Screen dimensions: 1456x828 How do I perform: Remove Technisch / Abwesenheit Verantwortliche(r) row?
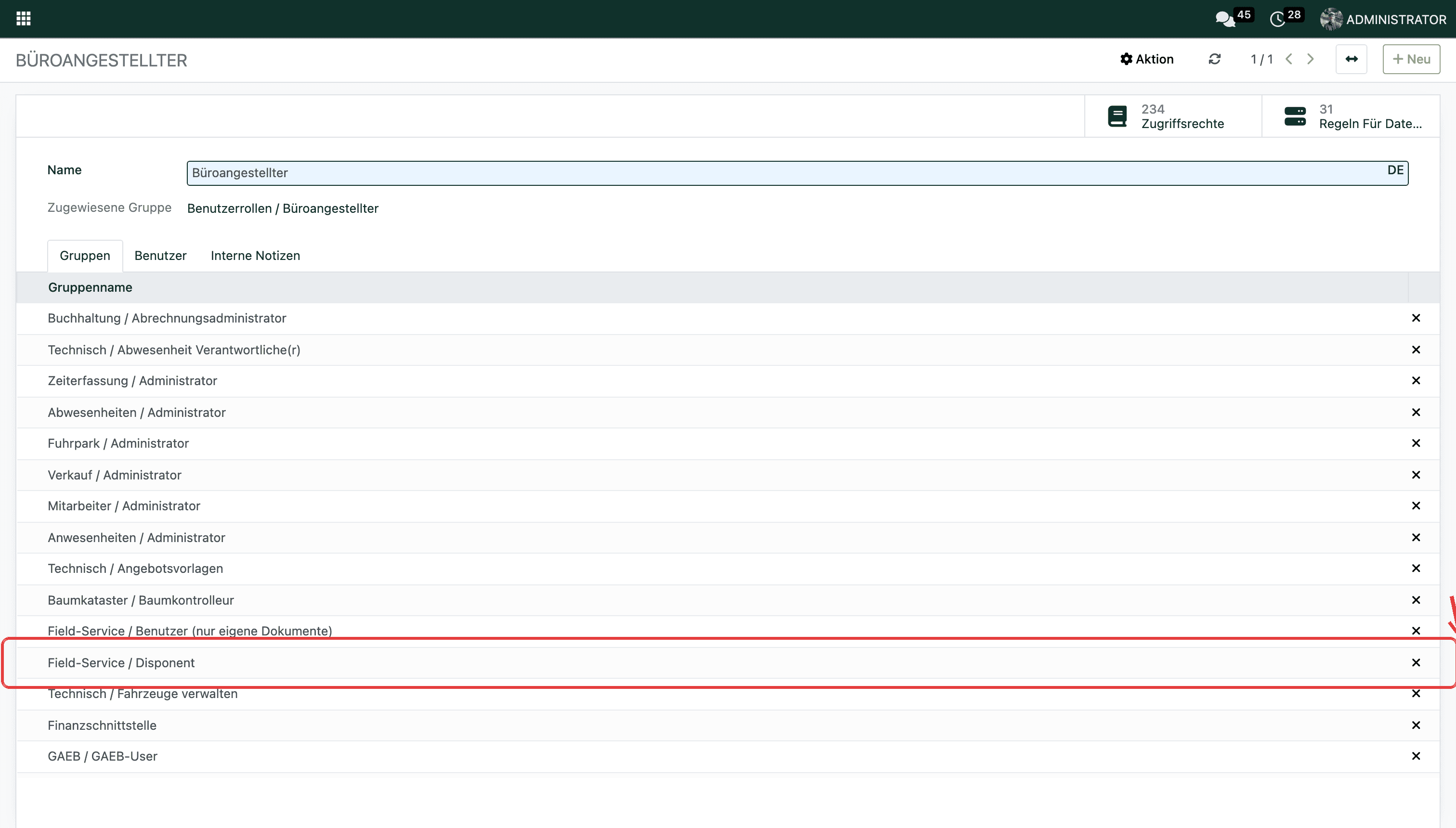(1416, 350)
